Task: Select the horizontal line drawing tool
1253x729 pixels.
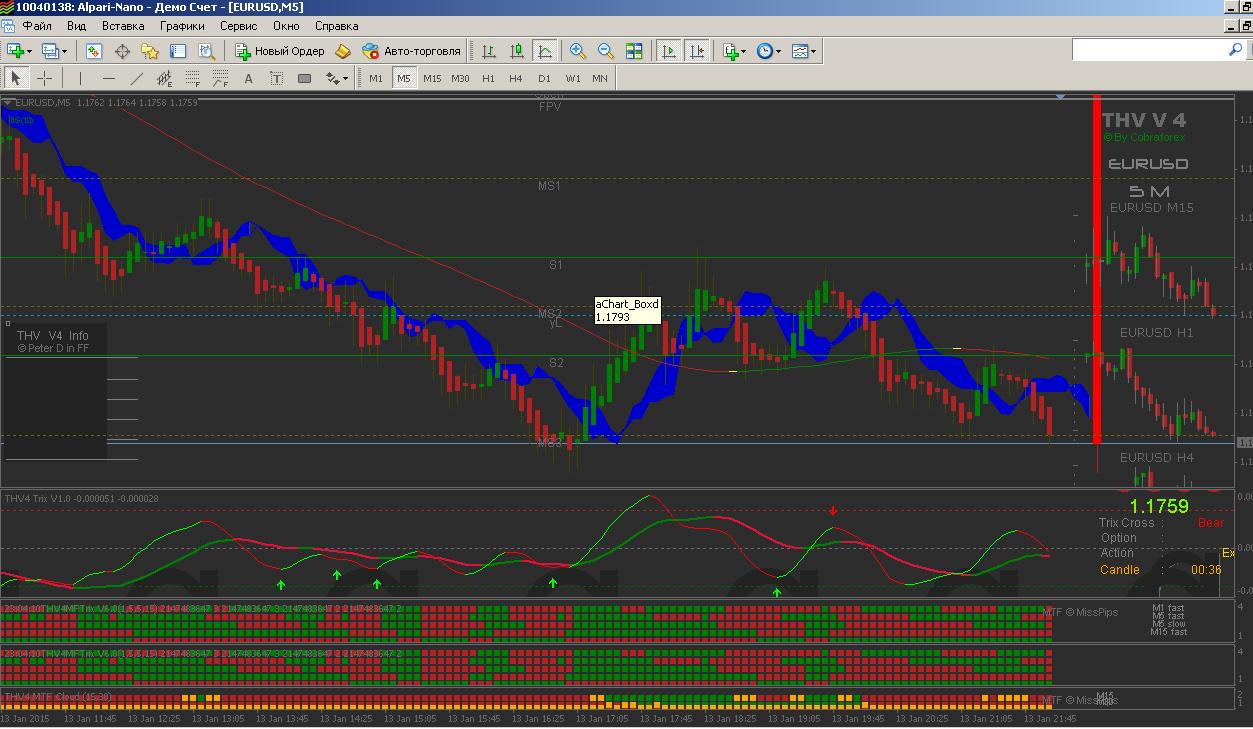Action: (x=108, y=78)
